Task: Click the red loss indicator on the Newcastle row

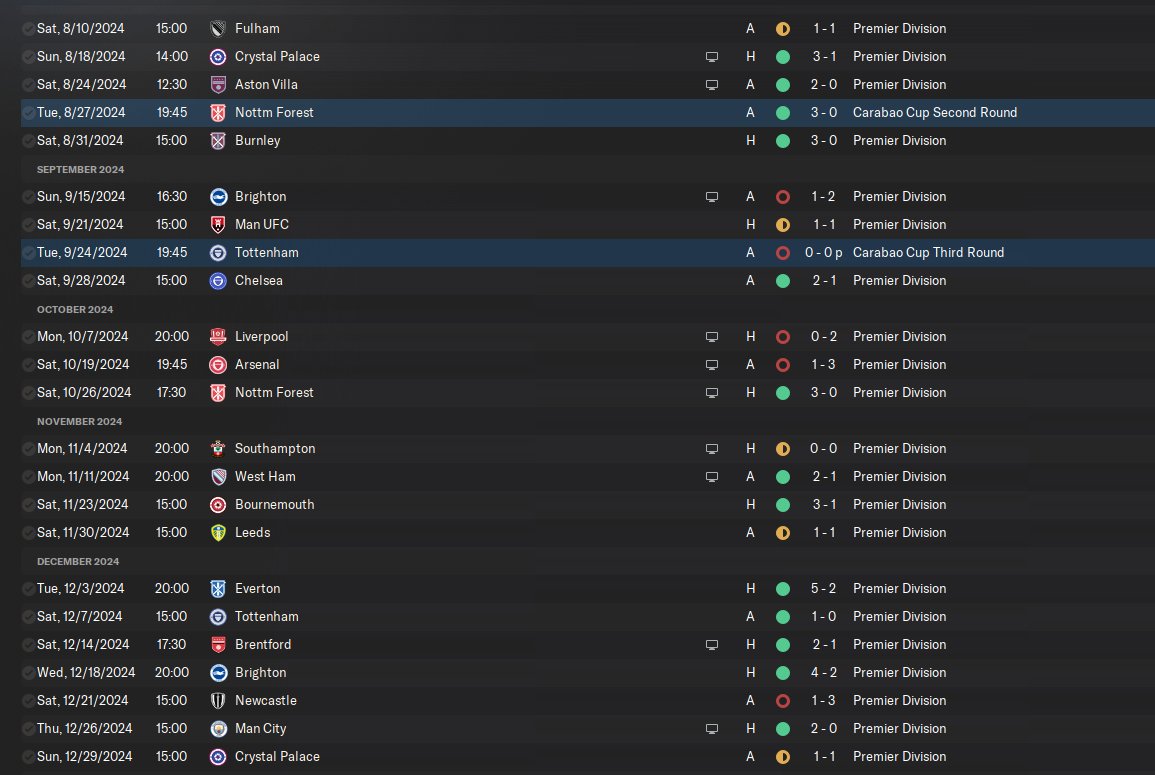Action: [x=783, y=701]
